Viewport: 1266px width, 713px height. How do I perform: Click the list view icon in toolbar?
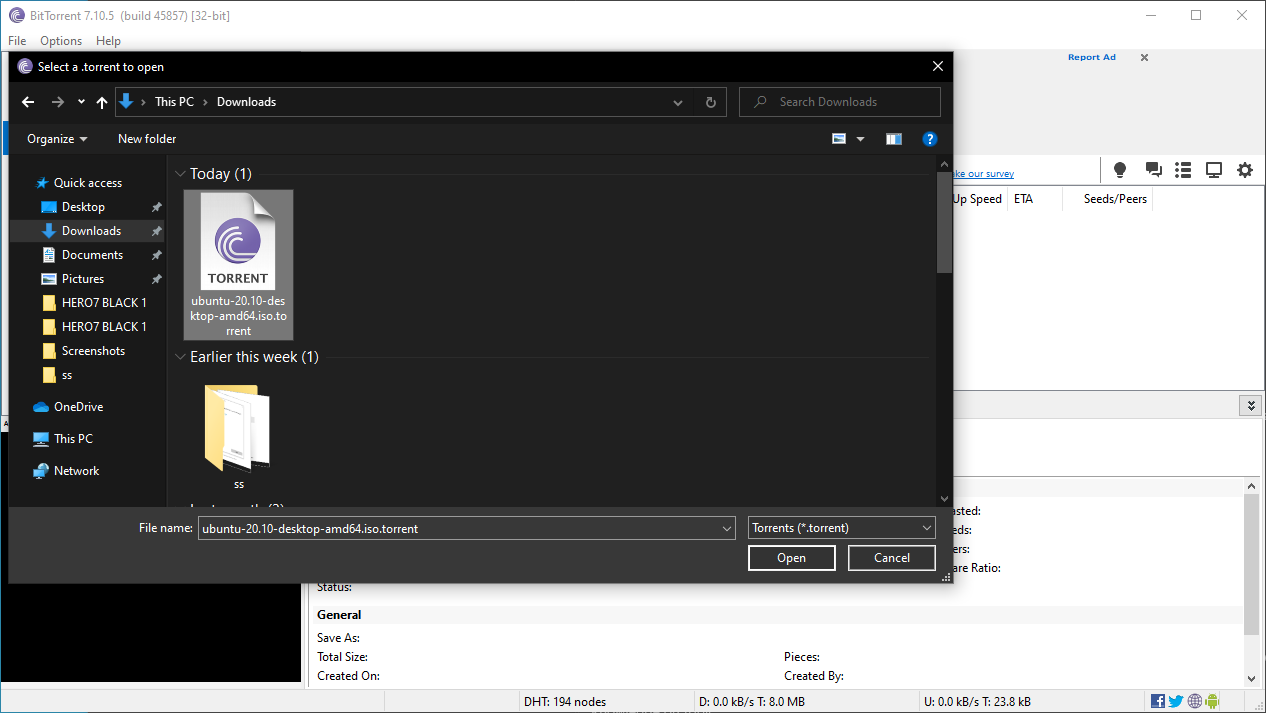[1183, 170]
